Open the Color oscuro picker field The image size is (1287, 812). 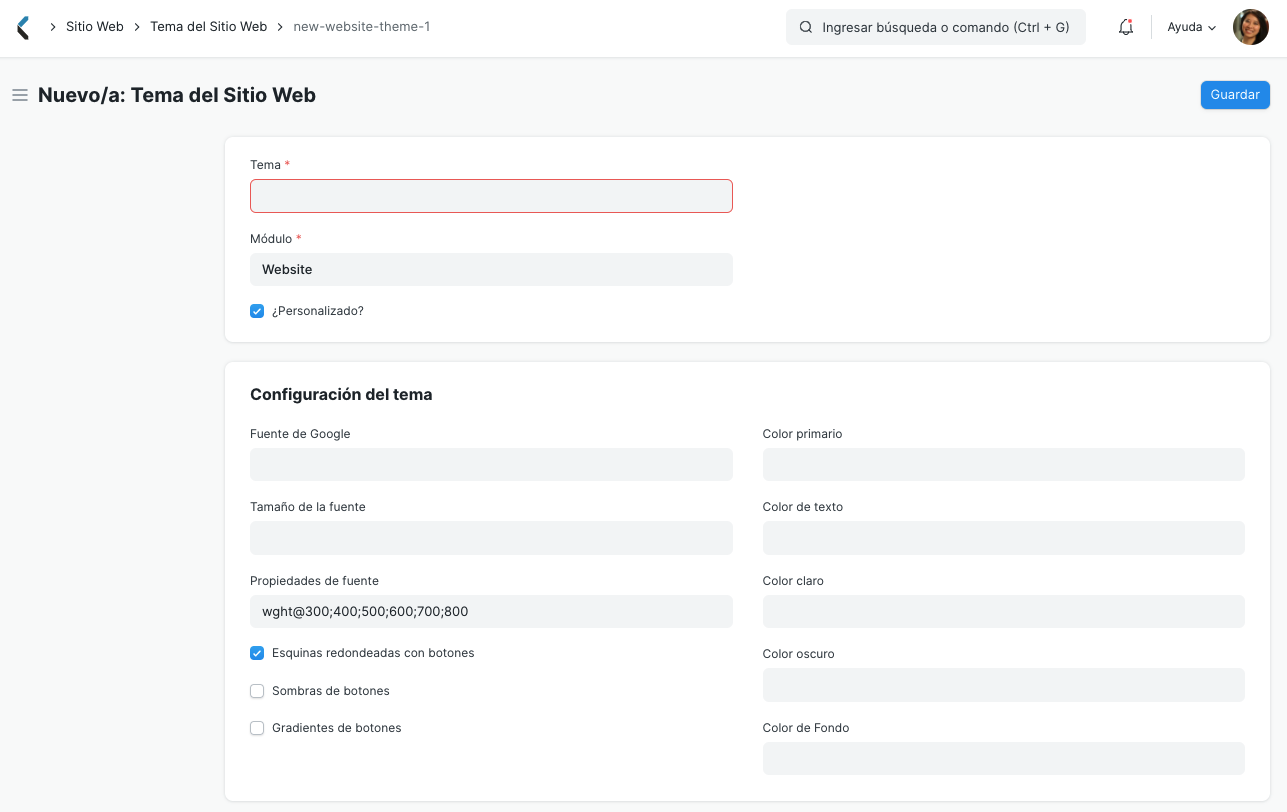(x=1004, y=685)
